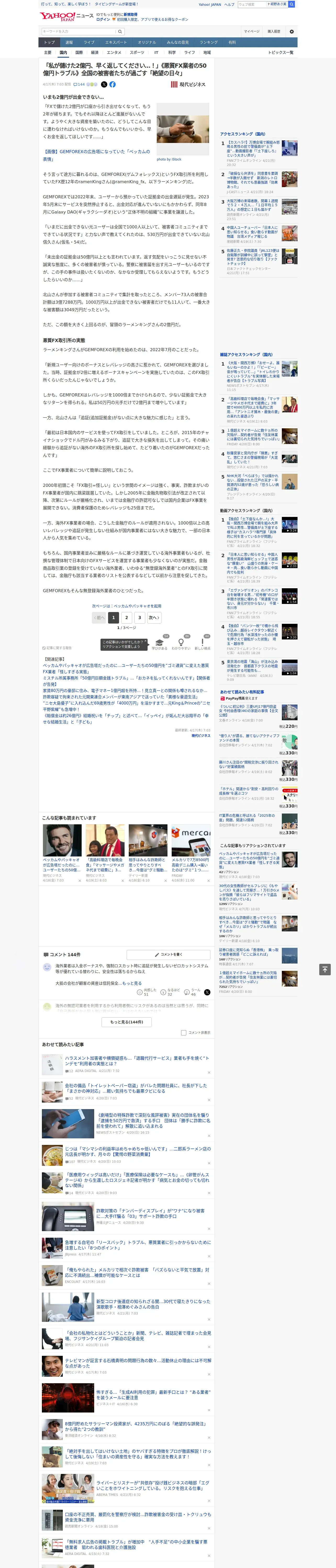This screenshot has width=336, height=1568.
Task: Click the わかりやすい lightbulb reaction
Action: 181,643
